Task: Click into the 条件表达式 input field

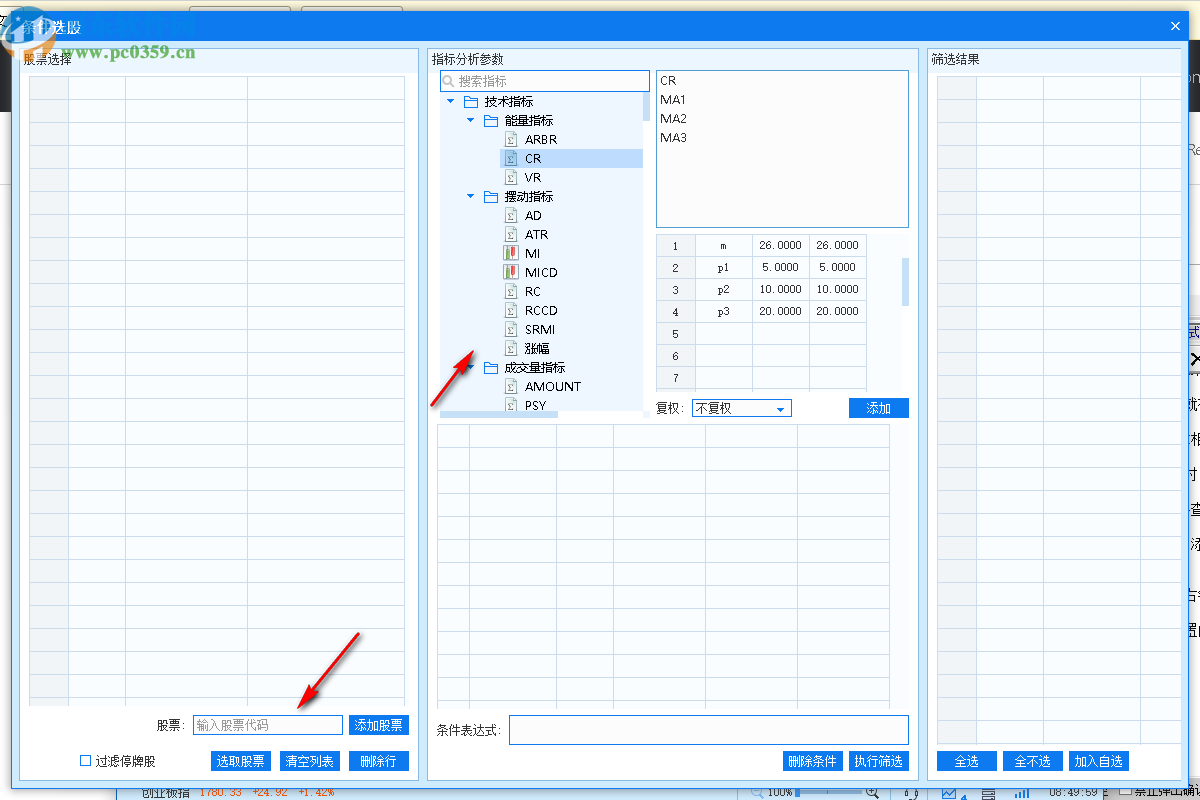Action: click(709, 730)
